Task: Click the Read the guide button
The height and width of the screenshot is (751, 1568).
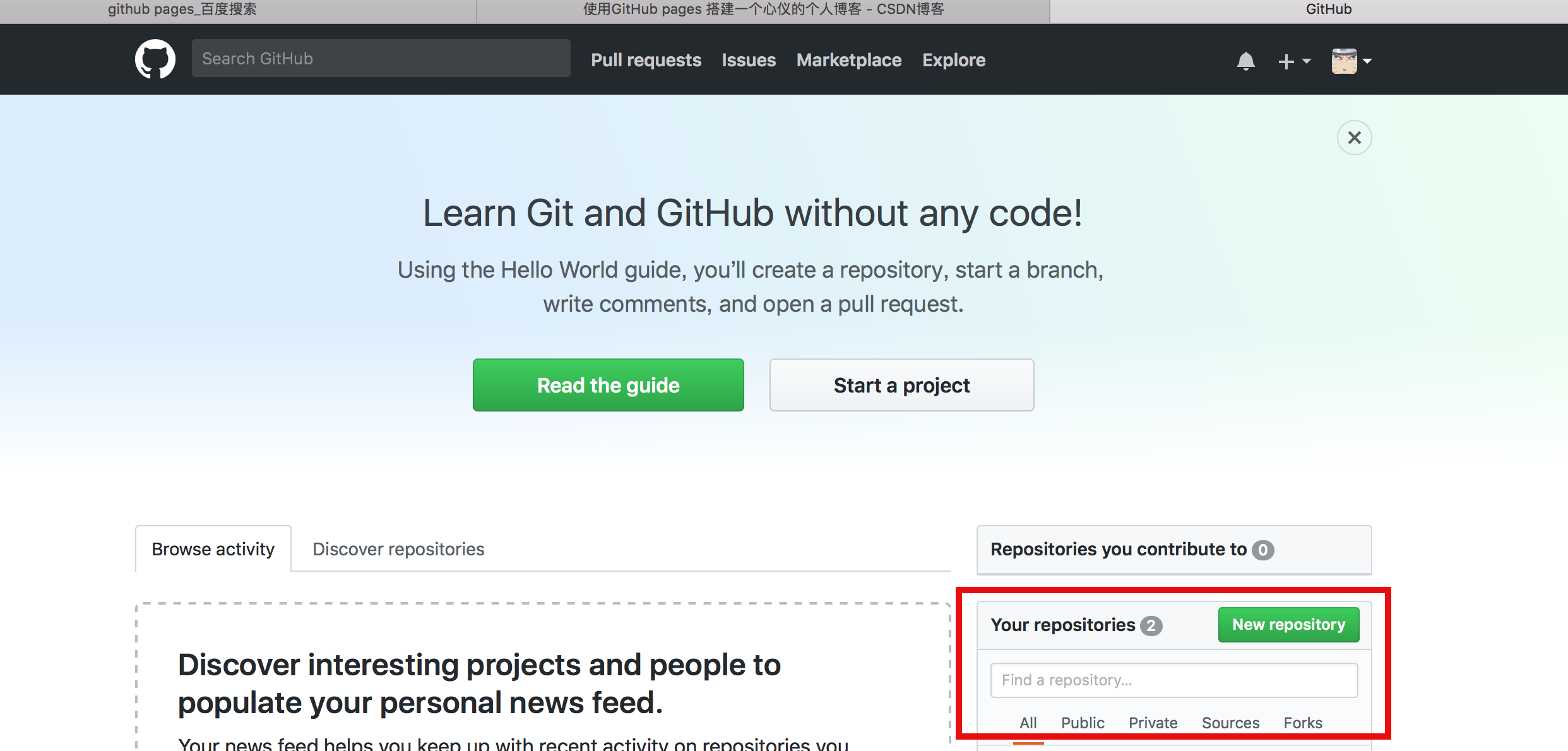Action: point(608,385)
